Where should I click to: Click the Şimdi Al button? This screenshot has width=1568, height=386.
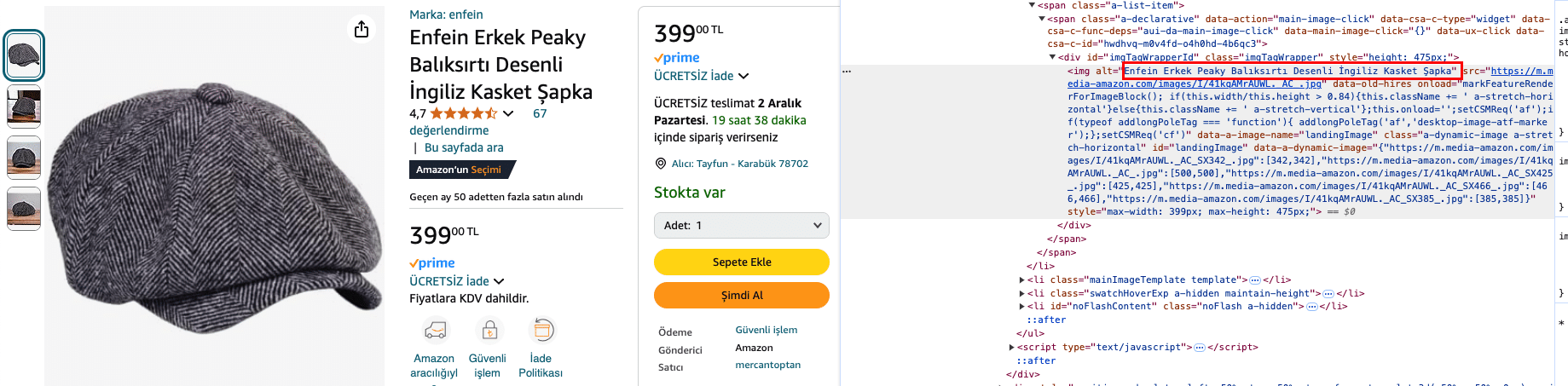click(x=742, y=296)
